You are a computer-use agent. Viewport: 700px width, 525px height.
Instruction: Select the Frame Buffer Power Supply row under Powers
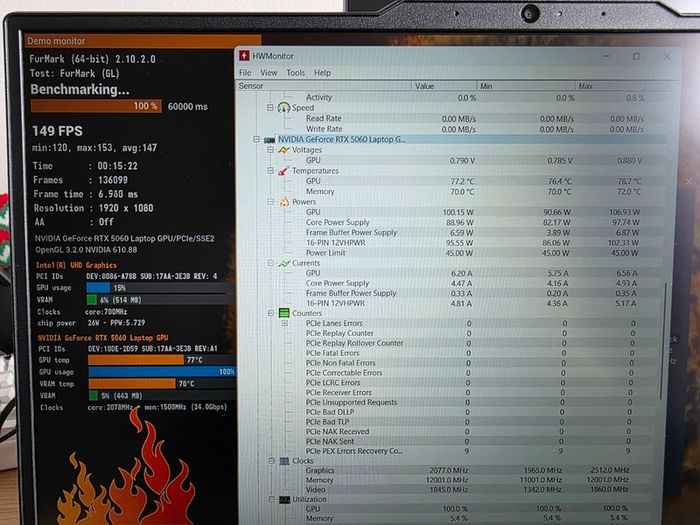pyautogui.click(x=472, y=233)
